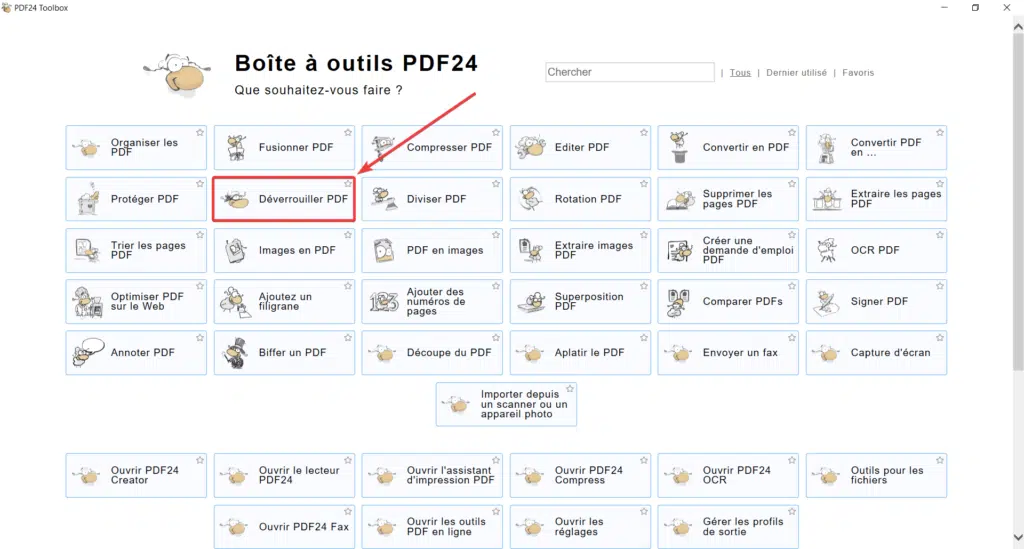Start the OCR PDF tool
1024x549 pixels.
(x=876, y=250)
